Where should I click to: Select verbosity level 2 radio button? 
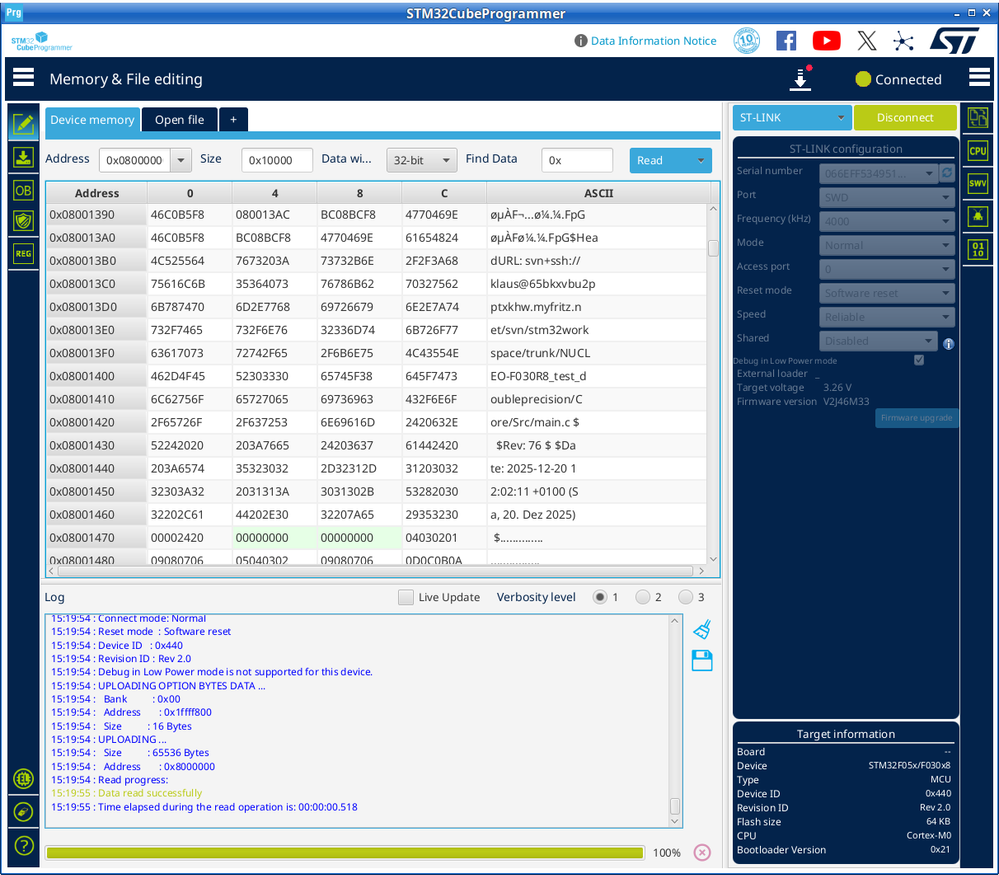[643, 597]
